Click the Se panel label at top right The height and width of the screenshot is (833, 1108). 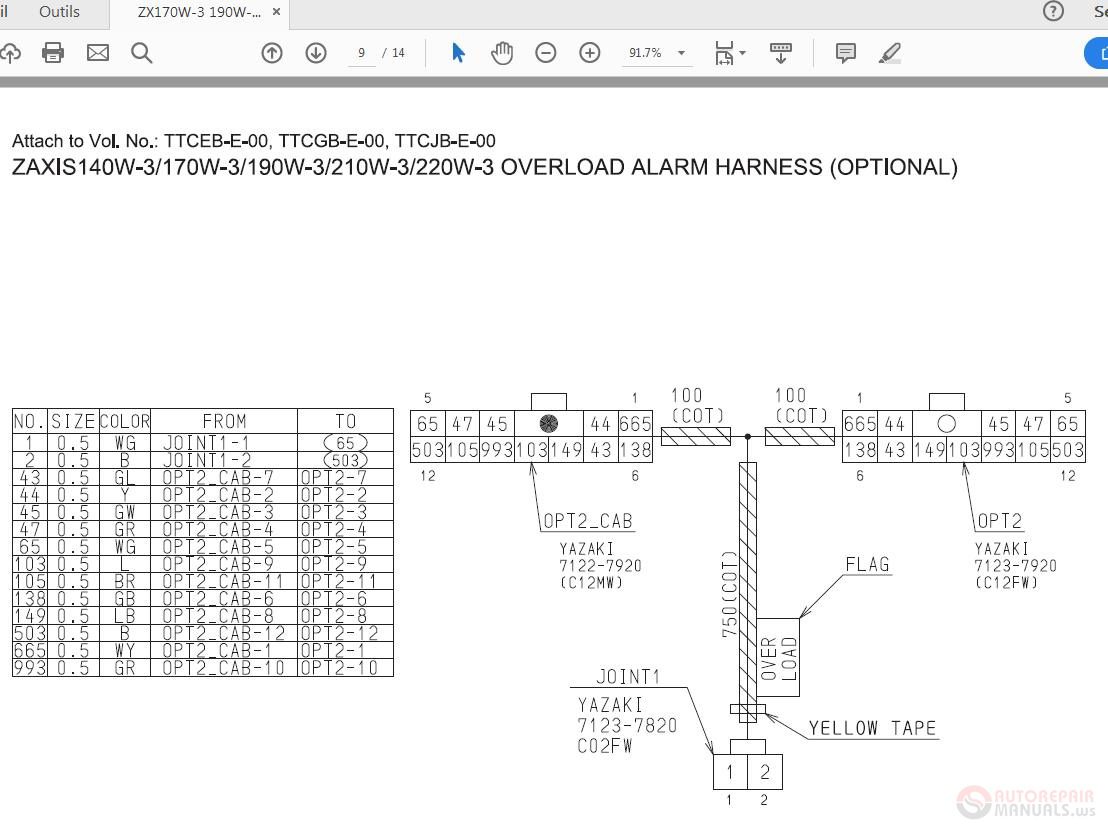pos(1101,11)
